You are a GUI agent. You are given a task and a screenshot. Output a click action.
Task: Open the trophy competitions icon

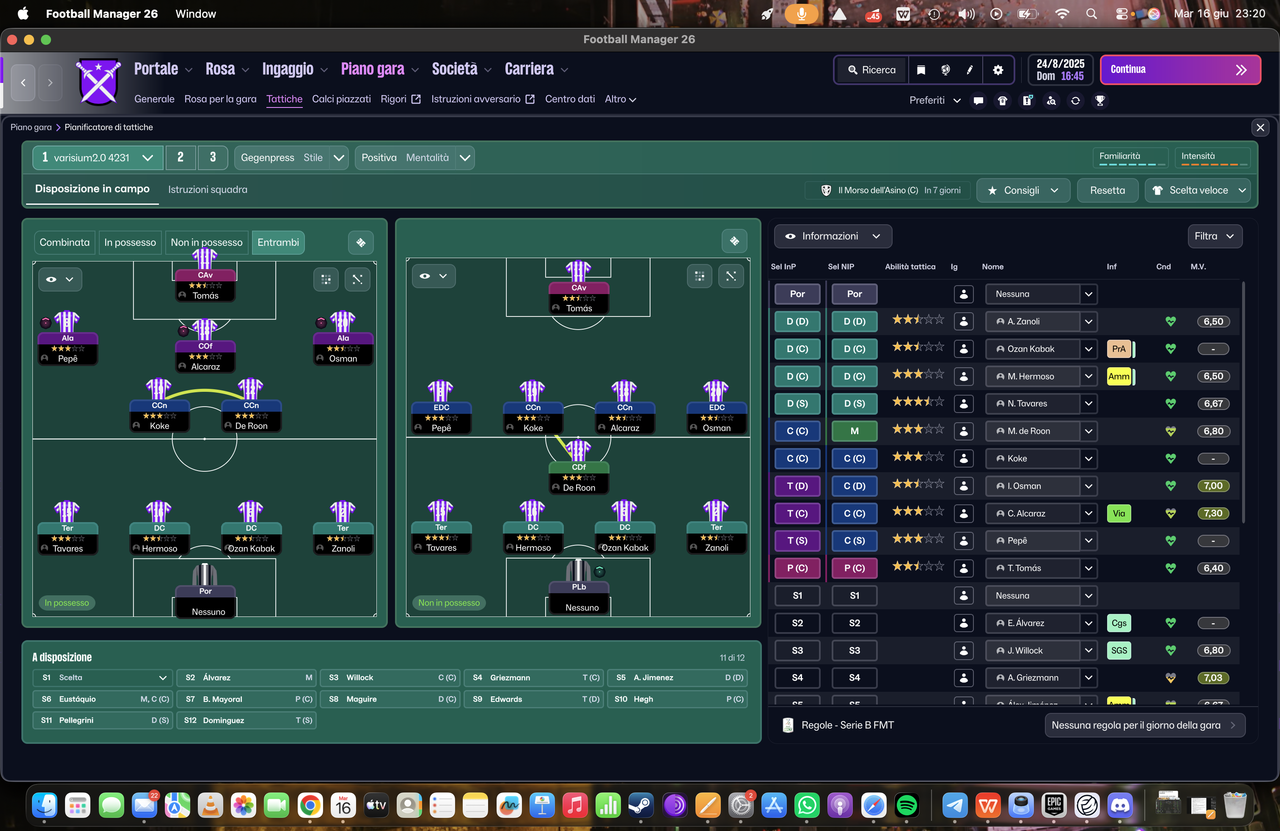click(x=1100, y=100)
